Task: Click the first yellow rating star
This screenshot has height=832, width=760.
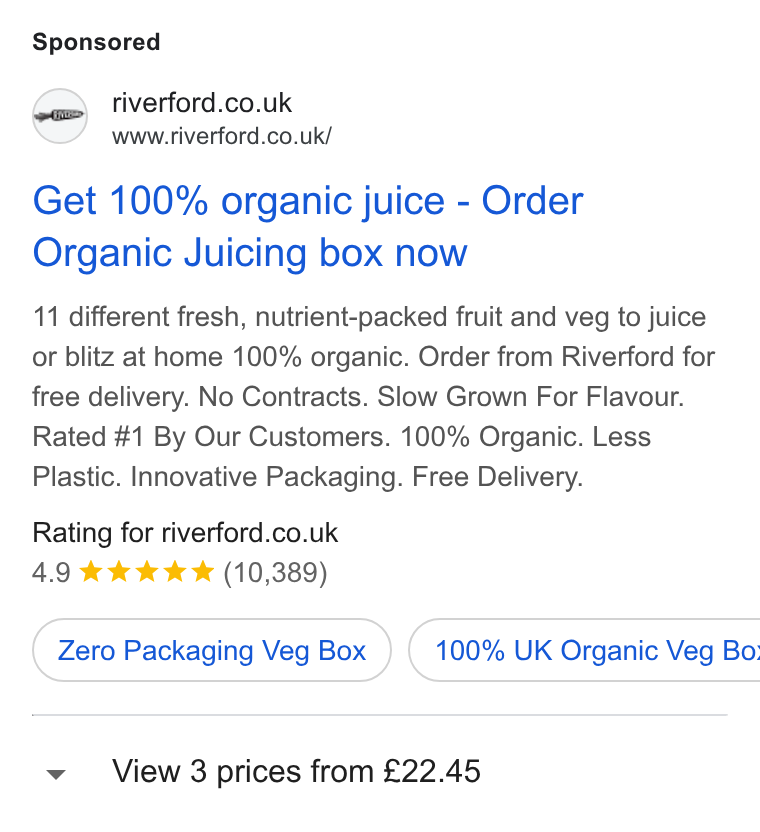Action: point(91,572)
